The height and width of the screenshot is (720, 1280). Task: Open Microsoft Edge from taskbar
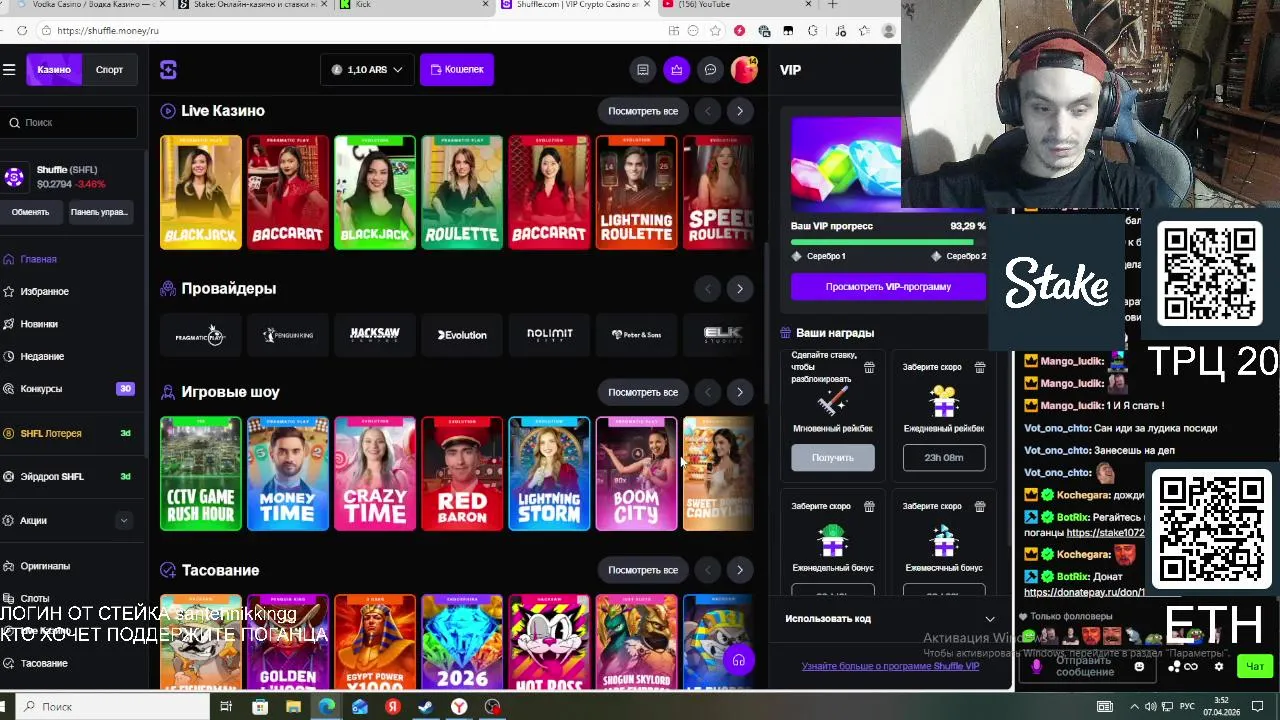click(x=326, y=707)
